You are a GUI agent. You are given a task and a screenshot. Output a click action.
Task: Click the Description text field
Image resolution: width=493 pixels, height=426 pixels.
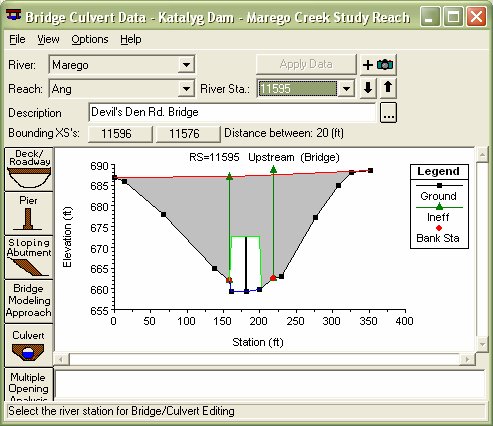(232, 112)
